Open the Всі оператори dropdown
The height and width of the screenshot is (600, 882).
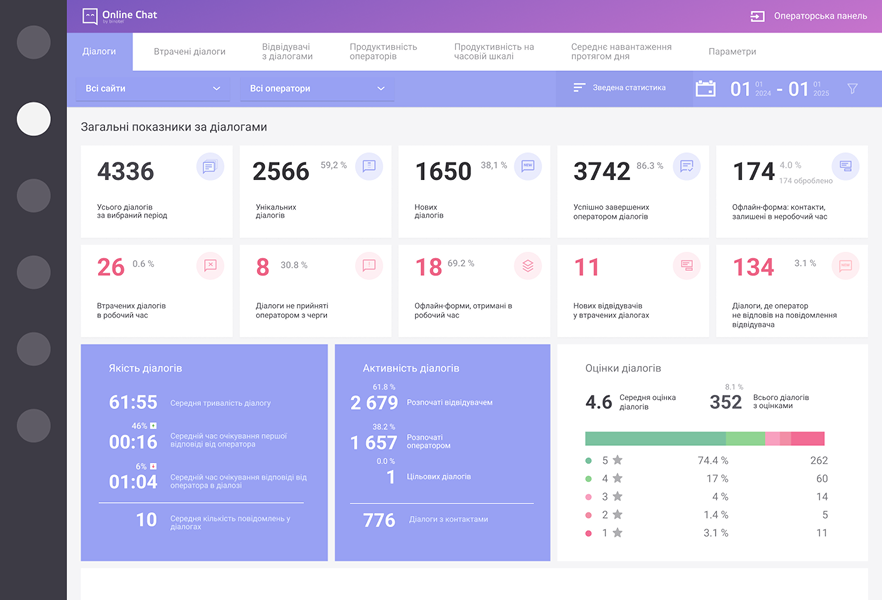(317, 88)
